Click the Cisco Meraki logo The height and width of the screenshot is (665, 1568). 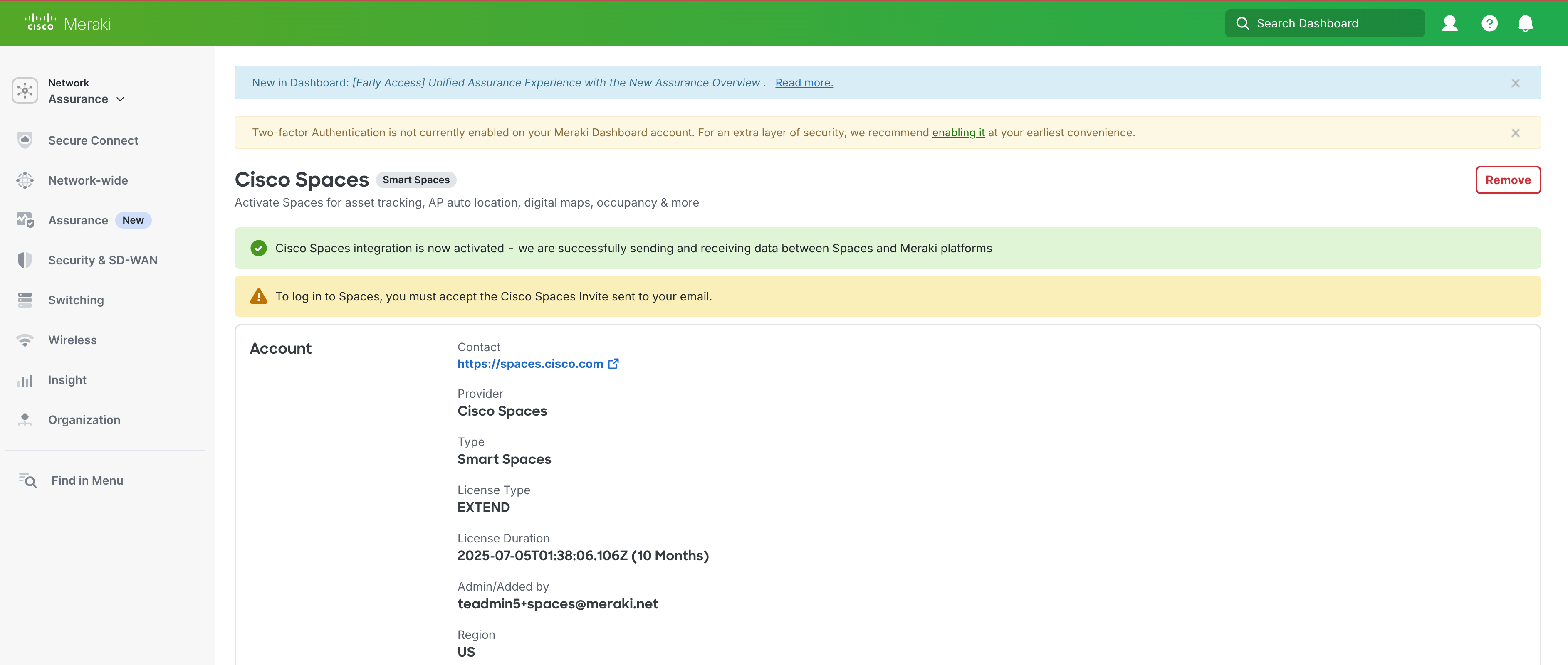coord(67,23)
